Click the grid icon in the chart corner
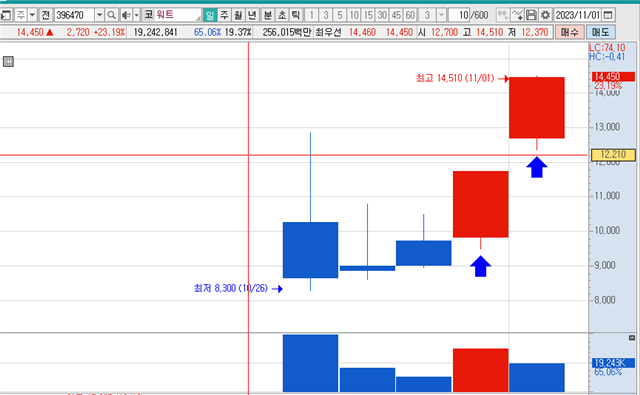Viewport: 640px width, 395px height. coord(8,62)
